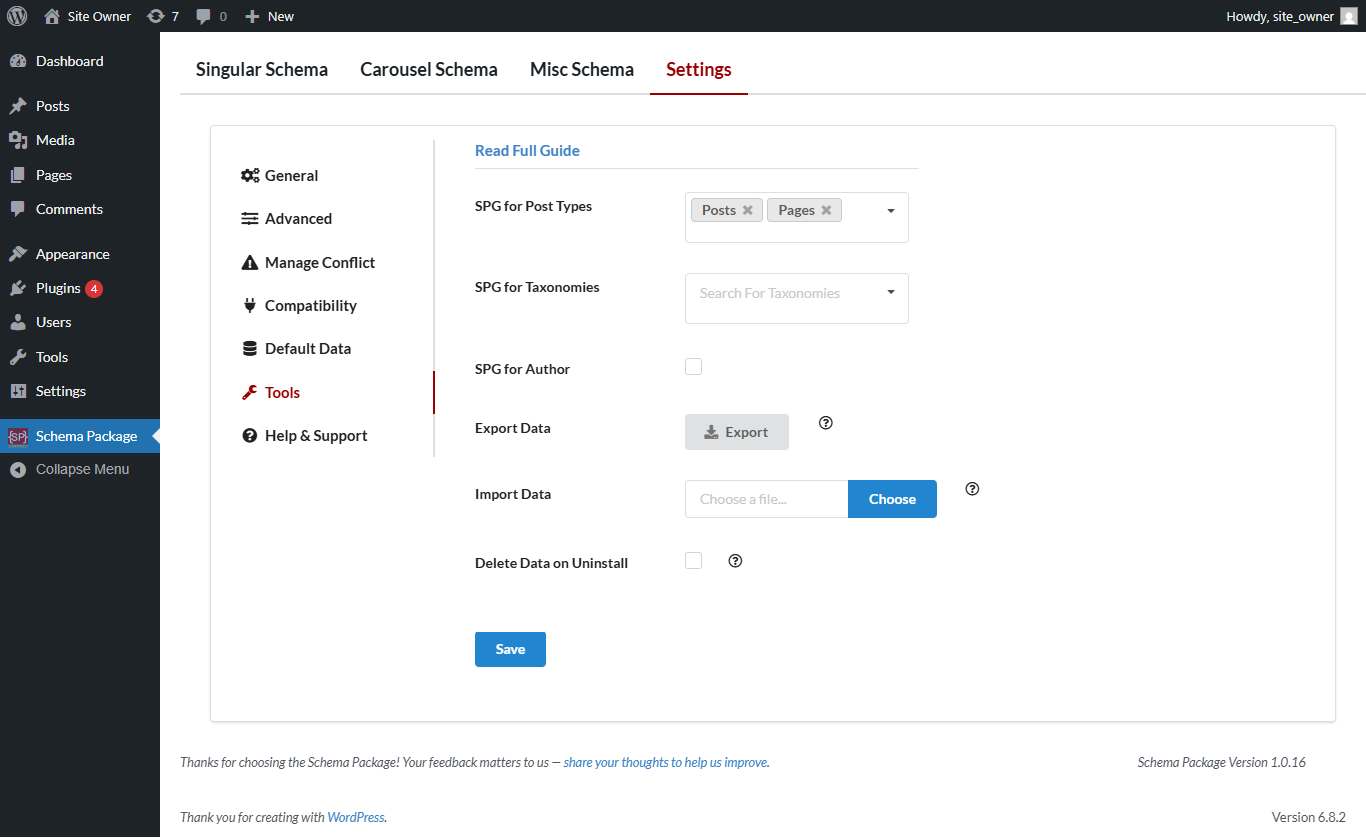Follow the share your thoughts link
The image size is (1366, 838).
tap(666, 762)
